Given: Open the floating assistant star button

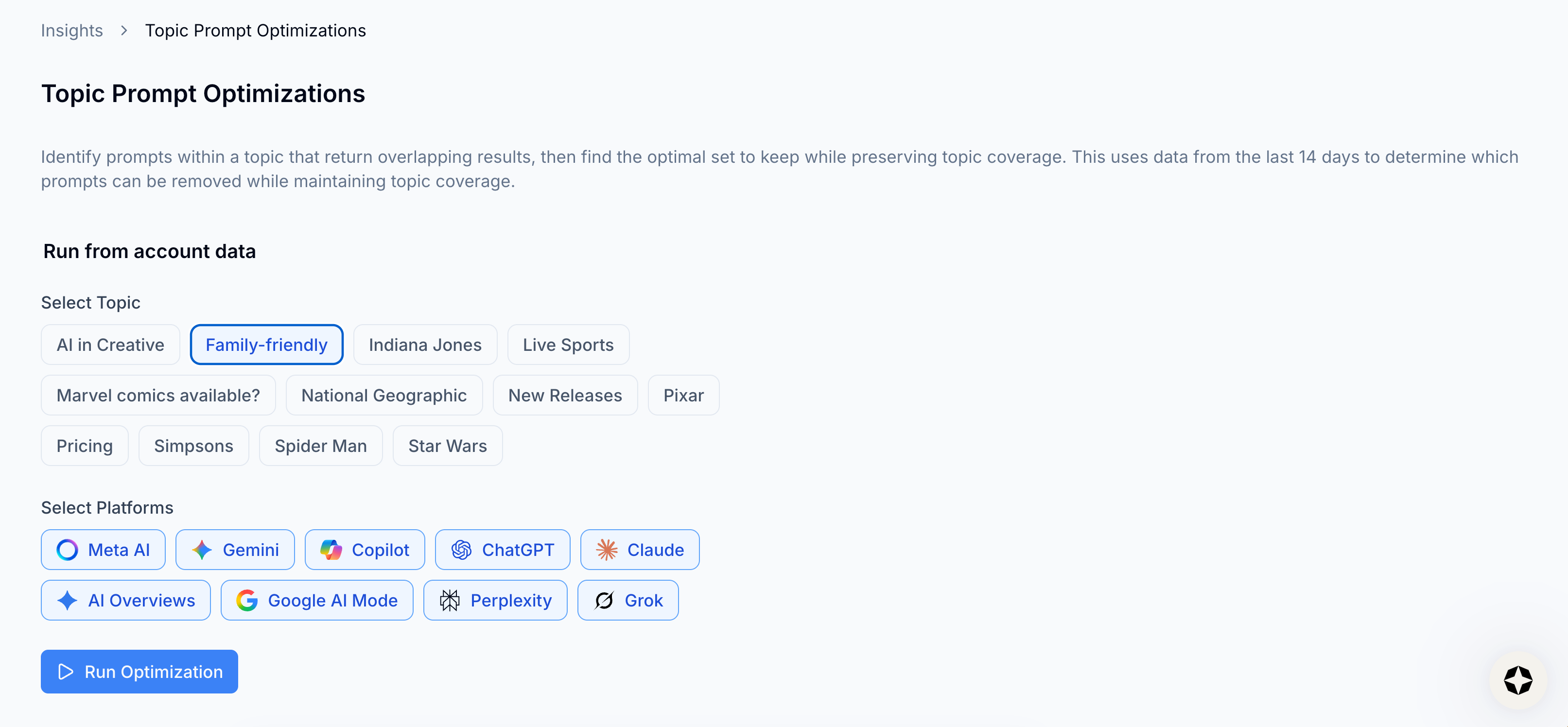Looking at the screenshot, I should click(1517, 680).
